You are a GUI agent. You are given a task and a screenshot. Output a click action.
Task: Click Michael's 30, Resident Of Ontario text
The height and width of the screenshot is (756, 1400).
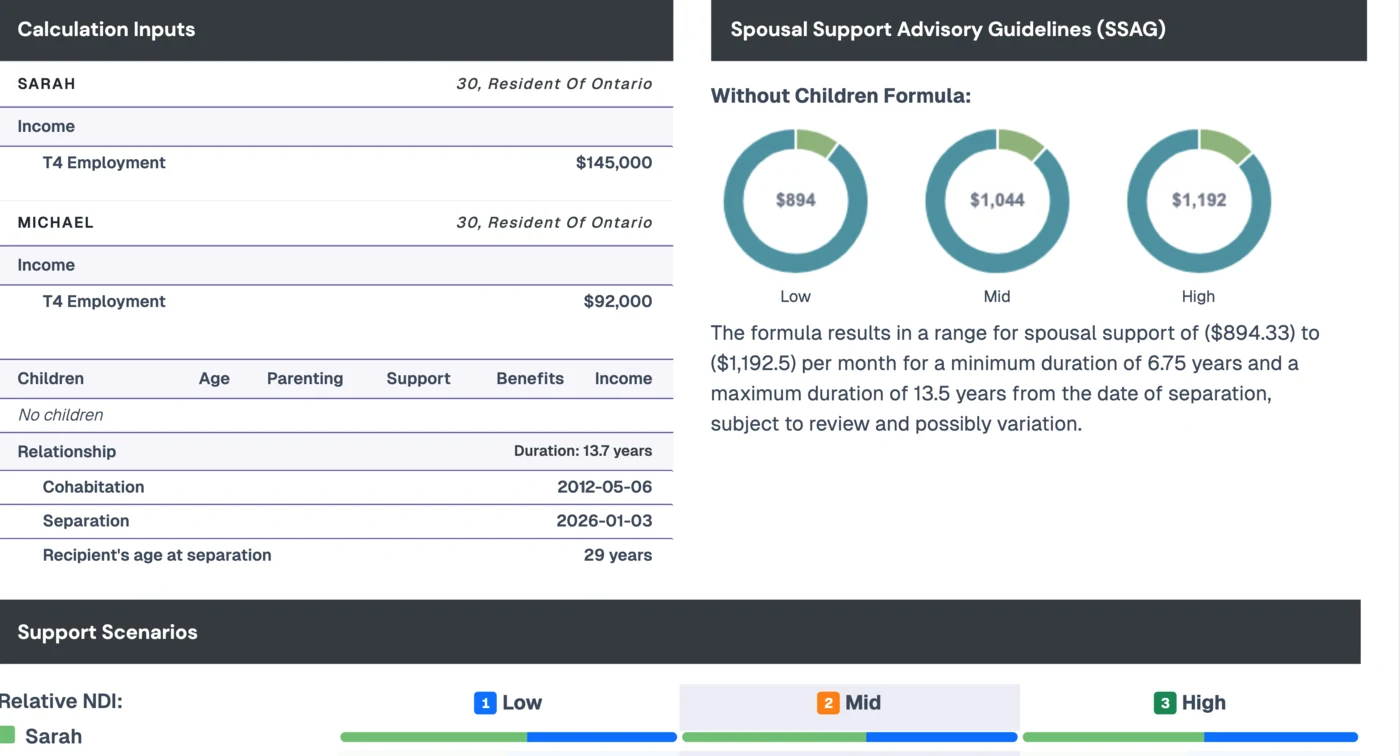554,223
